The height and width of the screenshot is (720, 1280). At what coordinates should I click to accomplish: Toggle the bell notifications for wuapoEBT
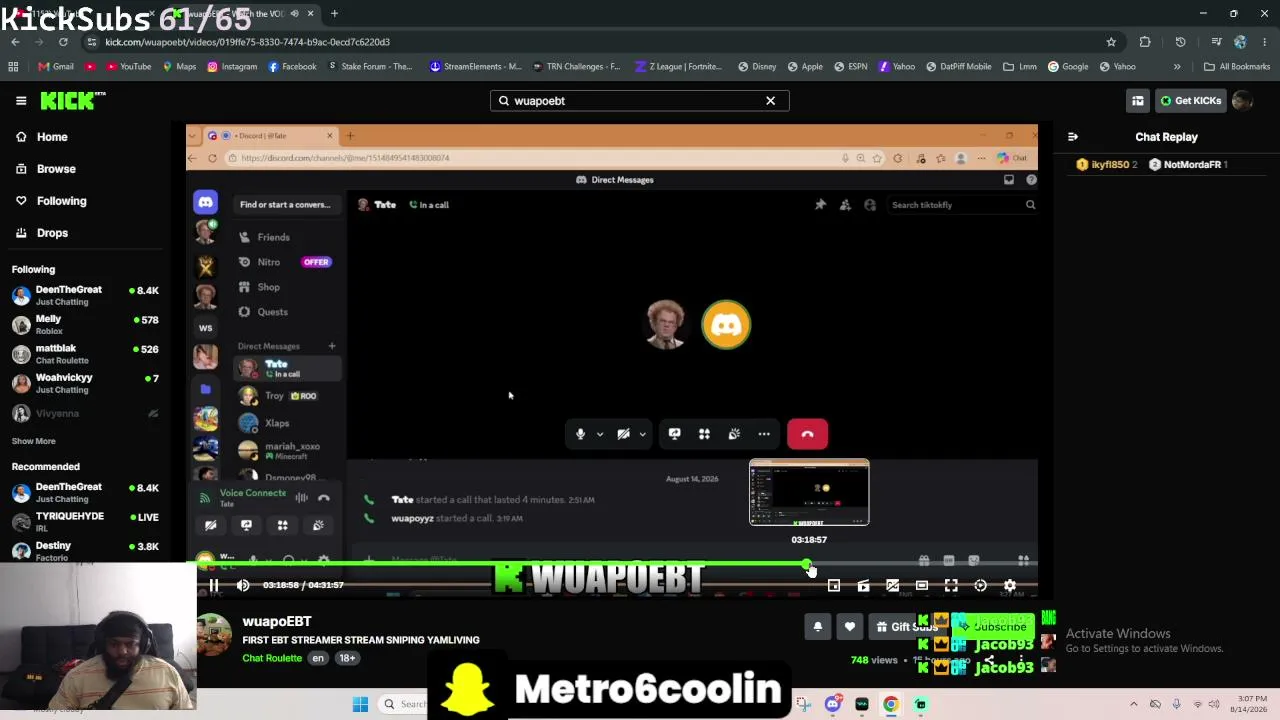coord(817,627)
